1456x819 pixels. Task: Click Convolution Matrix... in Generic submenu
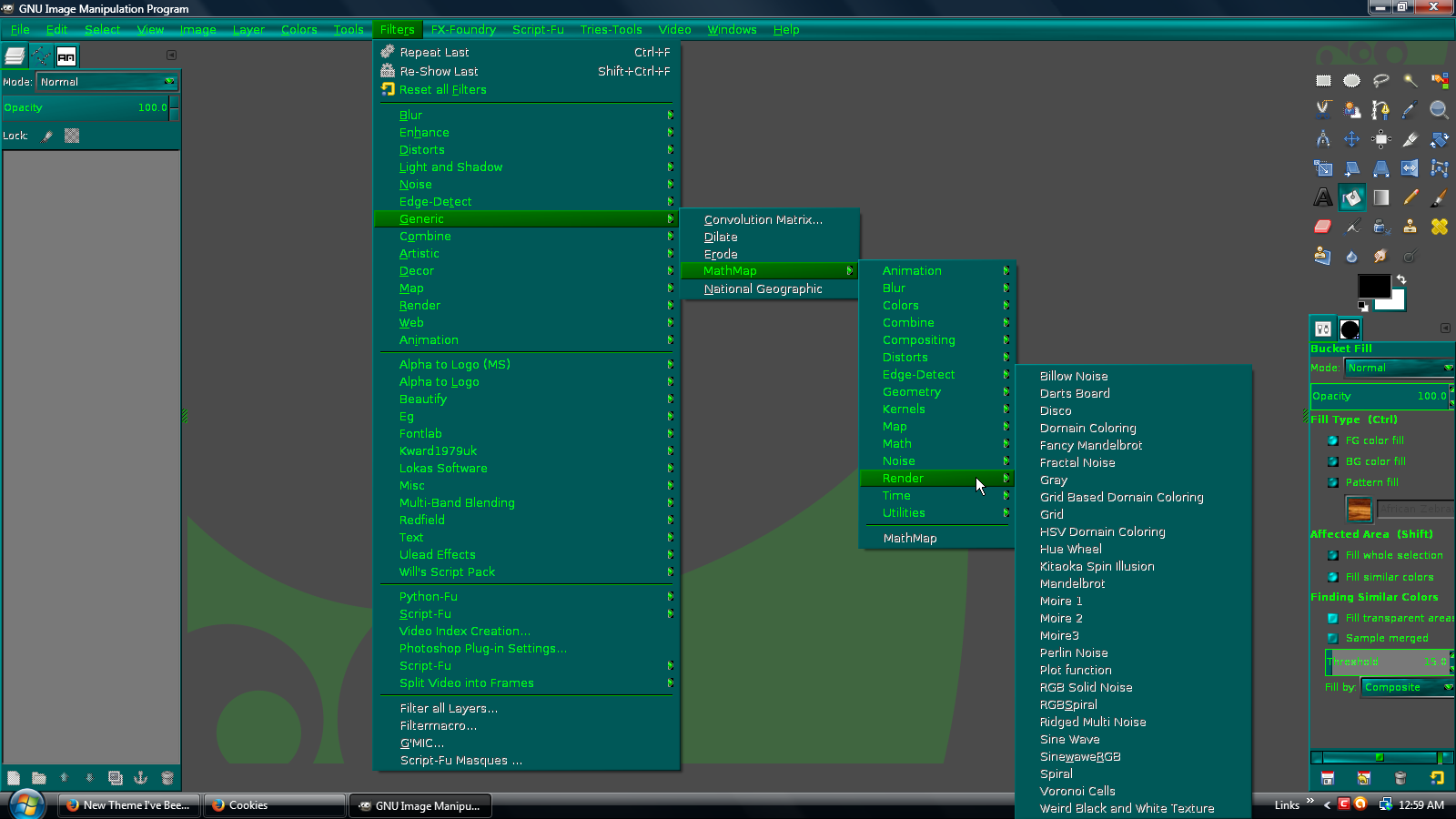coord(770,220)
